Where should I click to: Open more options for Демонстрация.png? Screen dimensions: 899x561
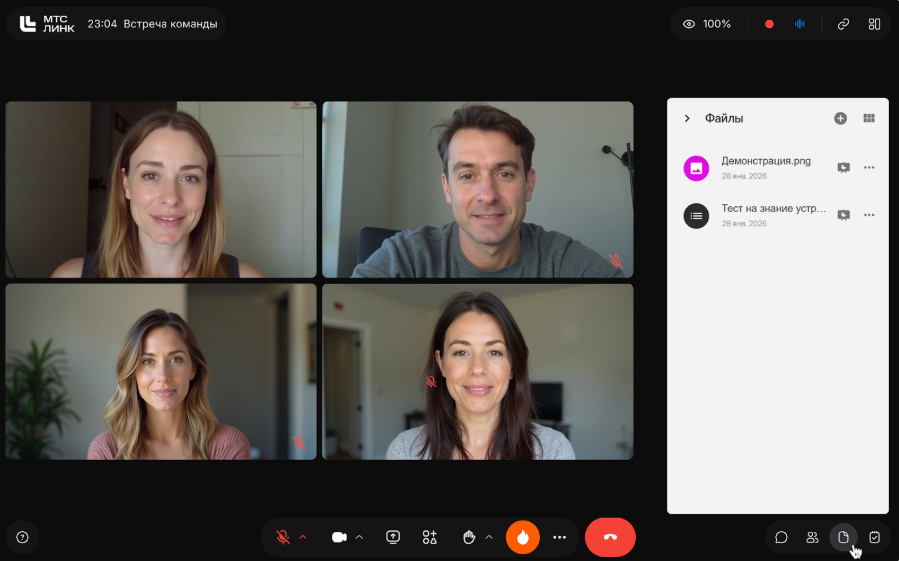869,167
